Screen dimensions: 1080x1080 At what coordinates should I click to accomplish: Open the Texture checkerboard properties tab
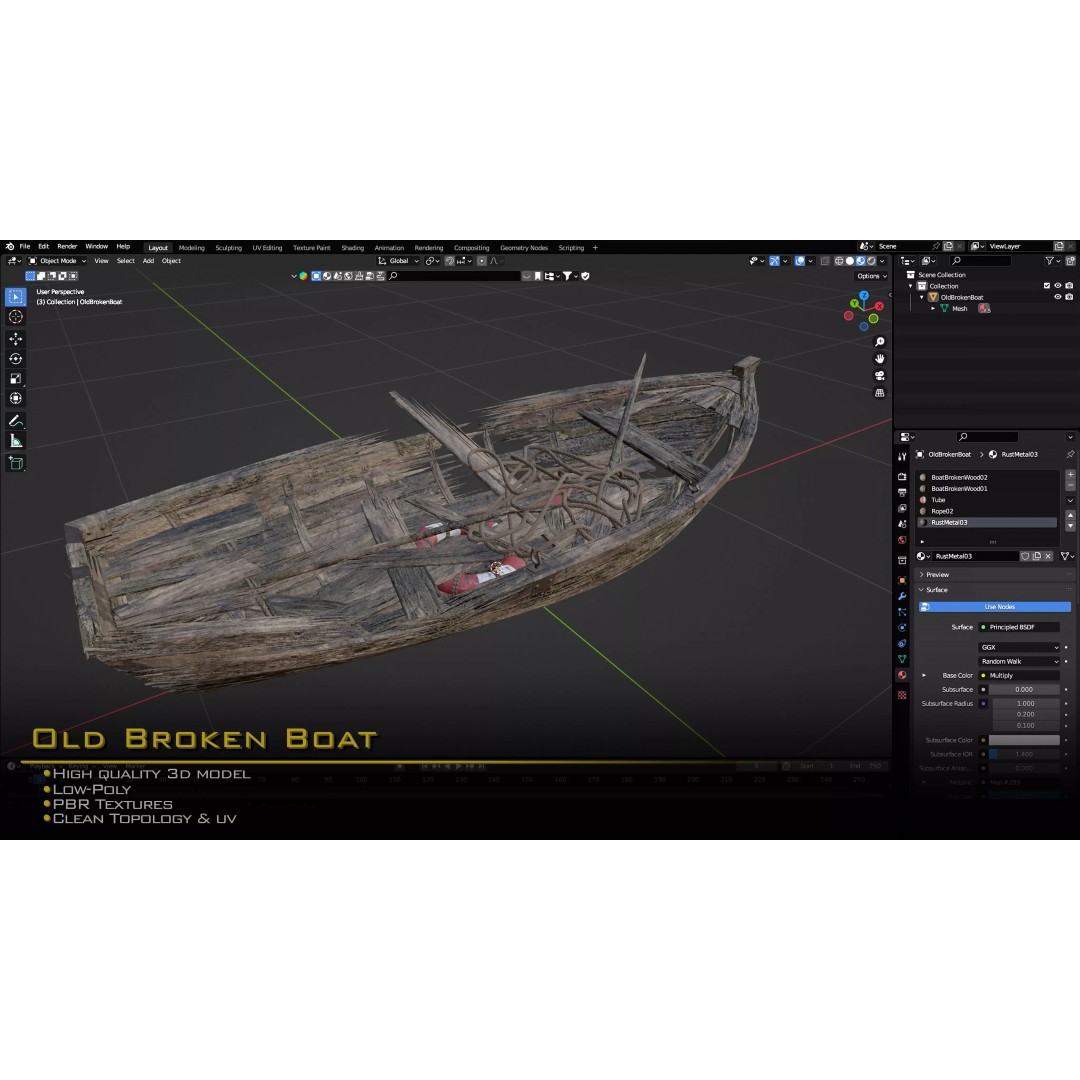point(902,696)
